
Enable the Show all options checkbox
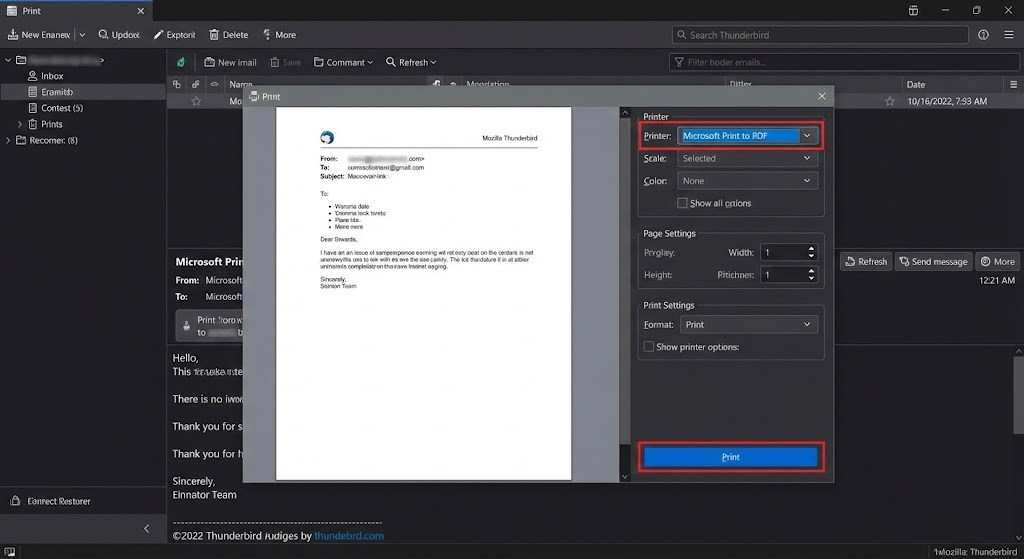click(x=682, y=203)
